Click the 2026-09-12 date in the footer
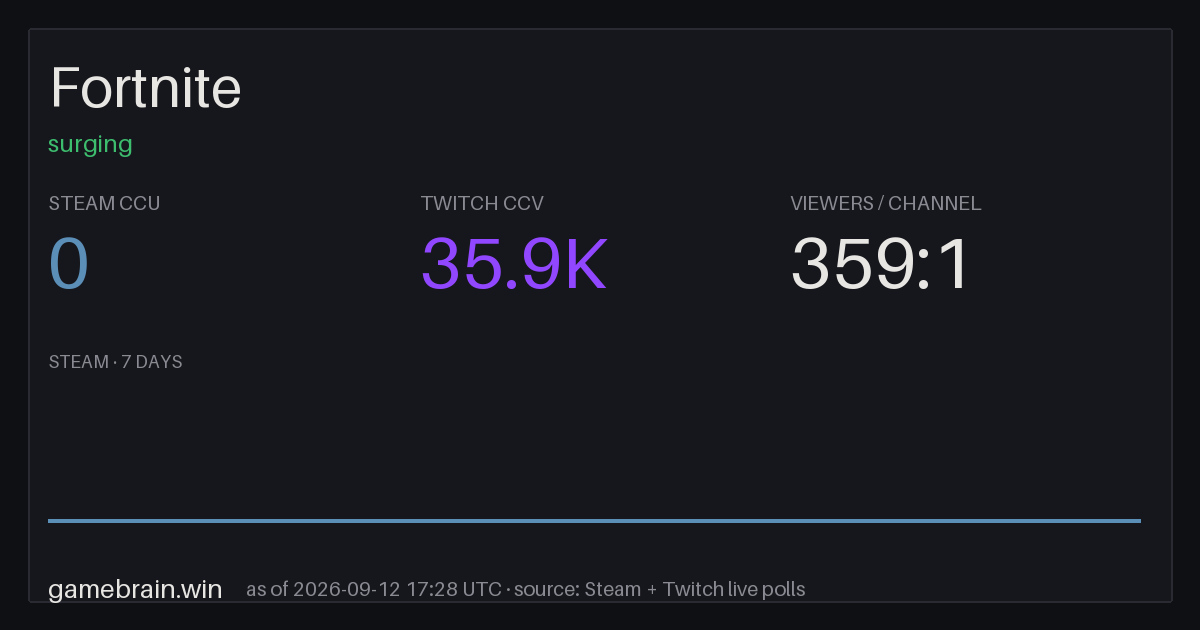 click(x=347, y=589)
